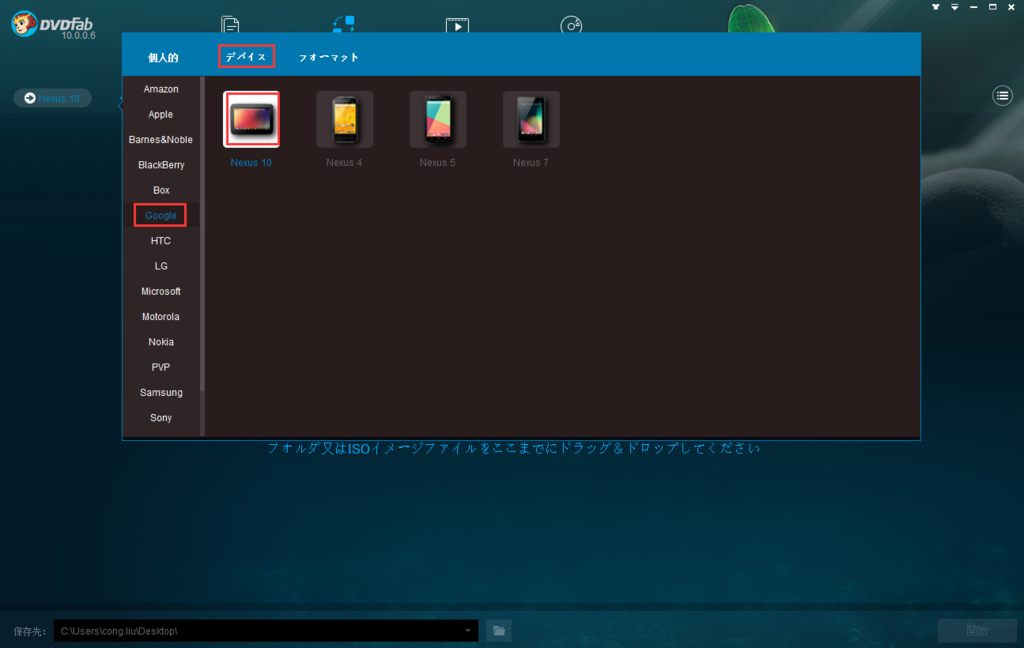Viewport: 1024px width, 648px height.
Task: Click the Nexus 5 label text
Action: (438, 163)
